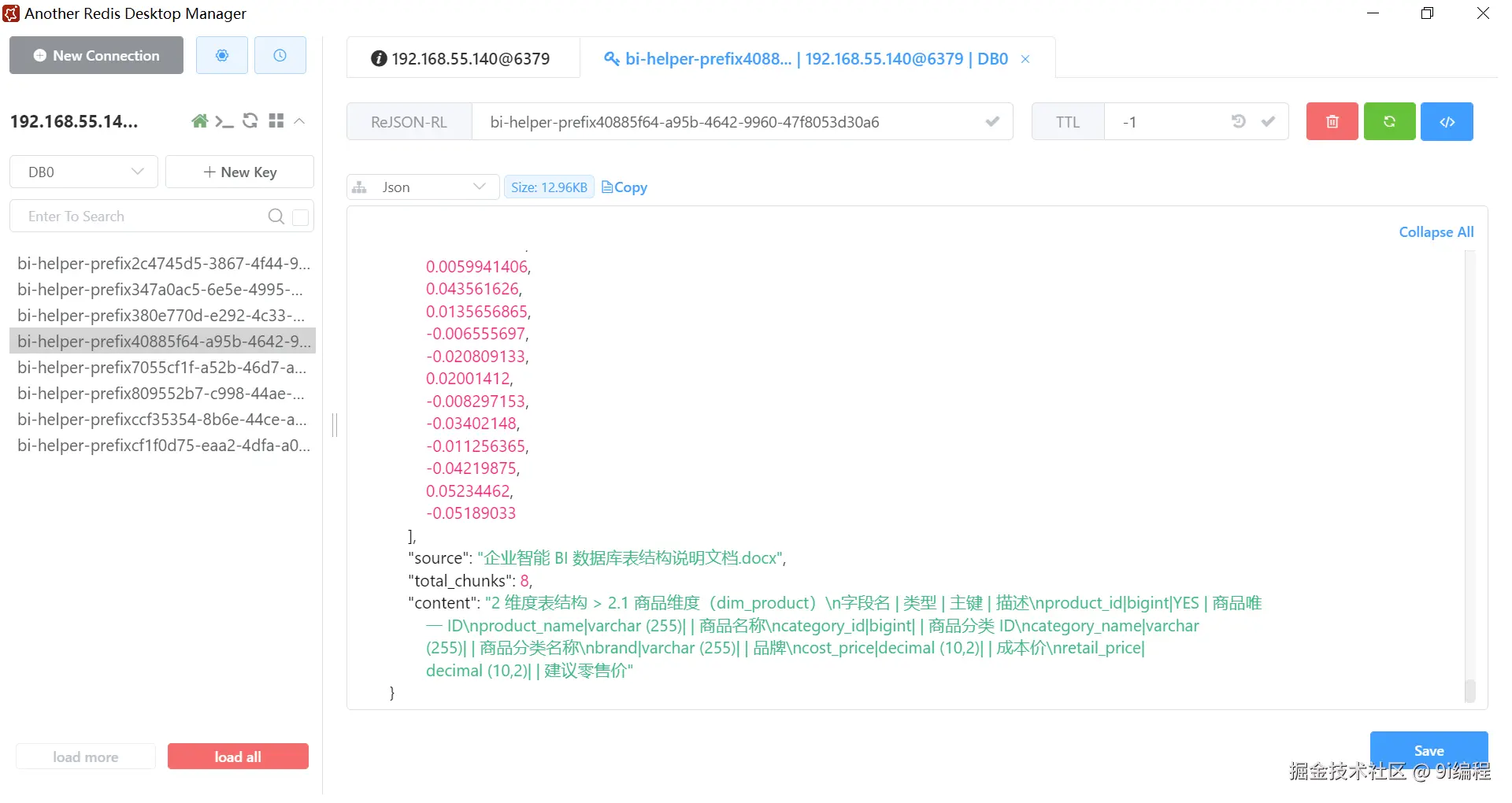Confirm key rename with checkmark
This screenshot has height=803, width=1512.
tap(992, 122)
